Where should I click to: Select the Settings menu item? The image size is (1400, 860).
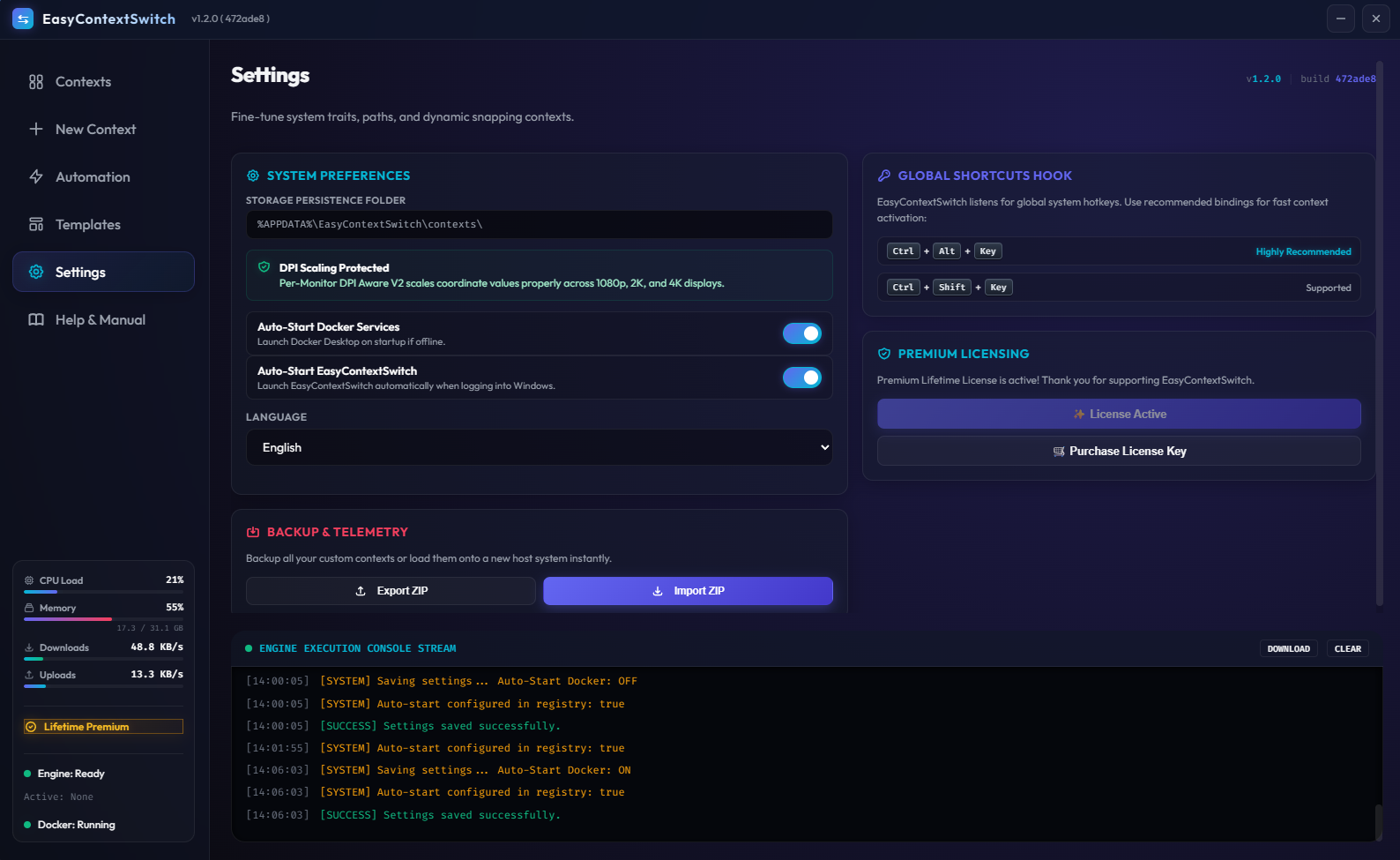[x=103, y=272]
